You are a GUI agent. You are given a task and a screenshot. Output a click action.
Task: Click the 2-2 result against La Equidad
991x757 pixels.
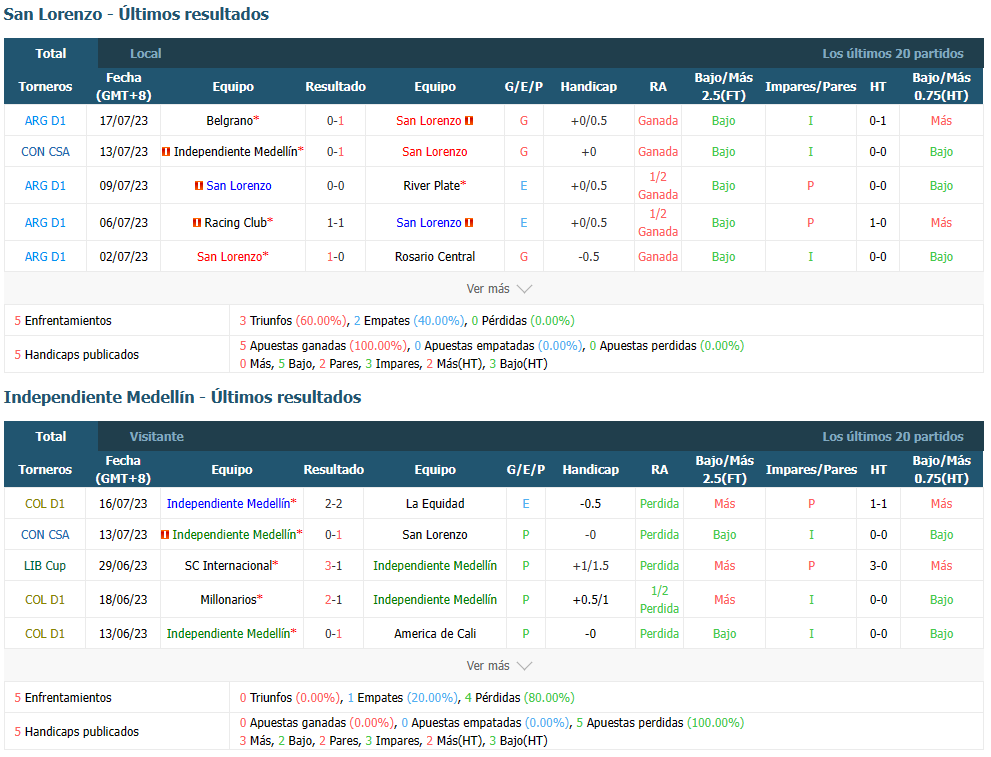(x=333, y=504)
